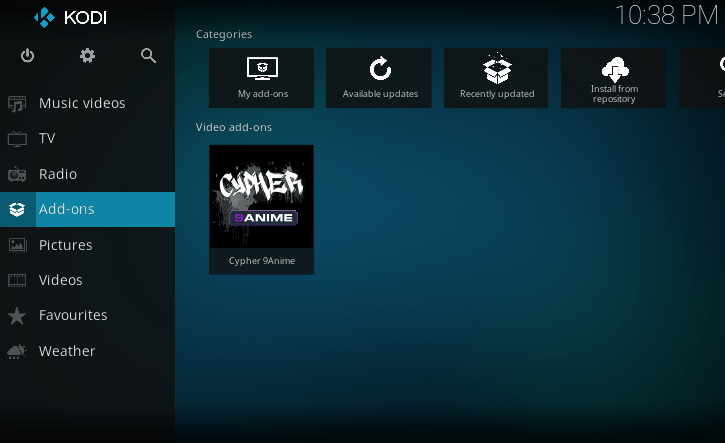Open the Recently updated tile
This screenshot has height=443, width=725.
pos(497,78)
